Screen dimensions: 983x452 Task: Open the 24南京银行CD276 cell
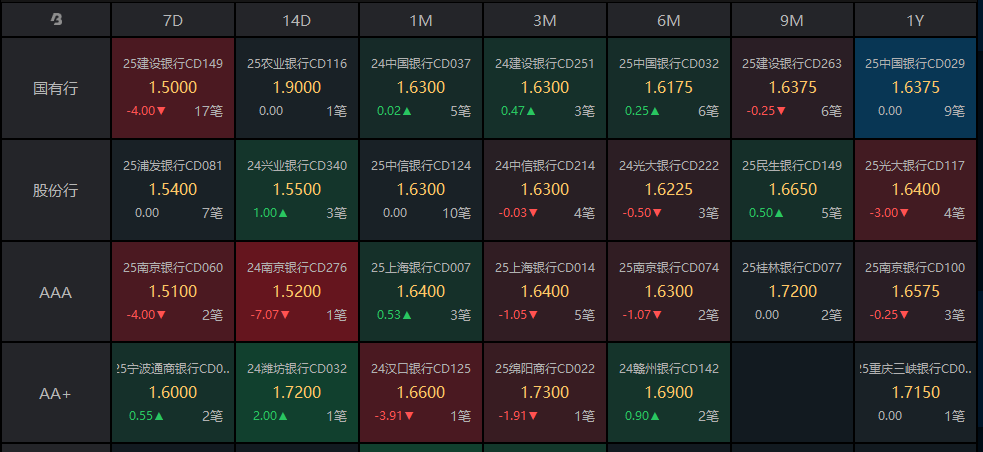[297, 292]
